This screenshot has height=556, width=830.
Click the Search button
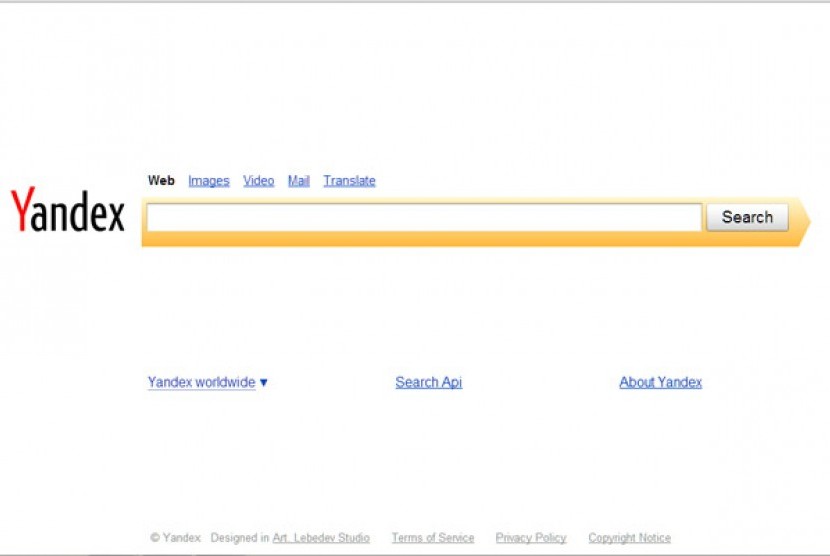click(x=747, y=217)
